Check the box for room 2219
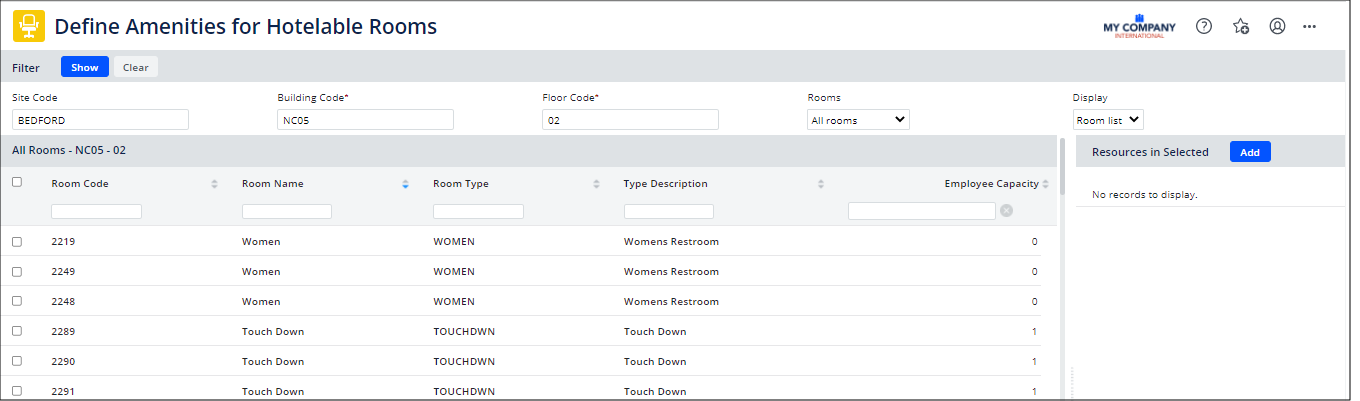Viewport: 1360px width, 401px height. pos(16,242)
